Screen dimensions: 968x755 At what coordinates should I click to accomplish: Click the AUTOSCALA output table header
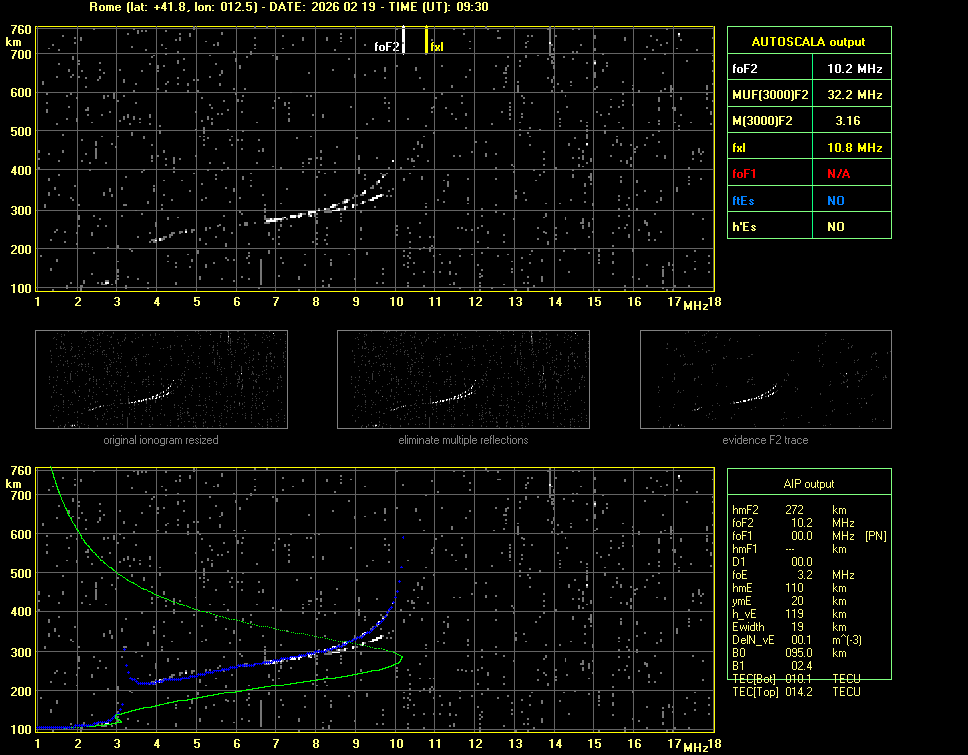pyautogui.click(x=808, y=42)
